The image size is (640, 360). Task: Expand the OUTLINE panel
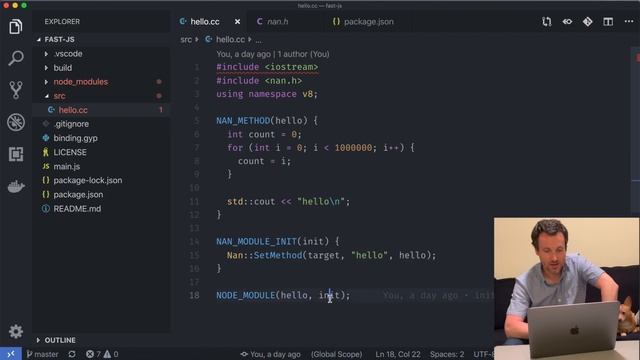tap(60, 340)
